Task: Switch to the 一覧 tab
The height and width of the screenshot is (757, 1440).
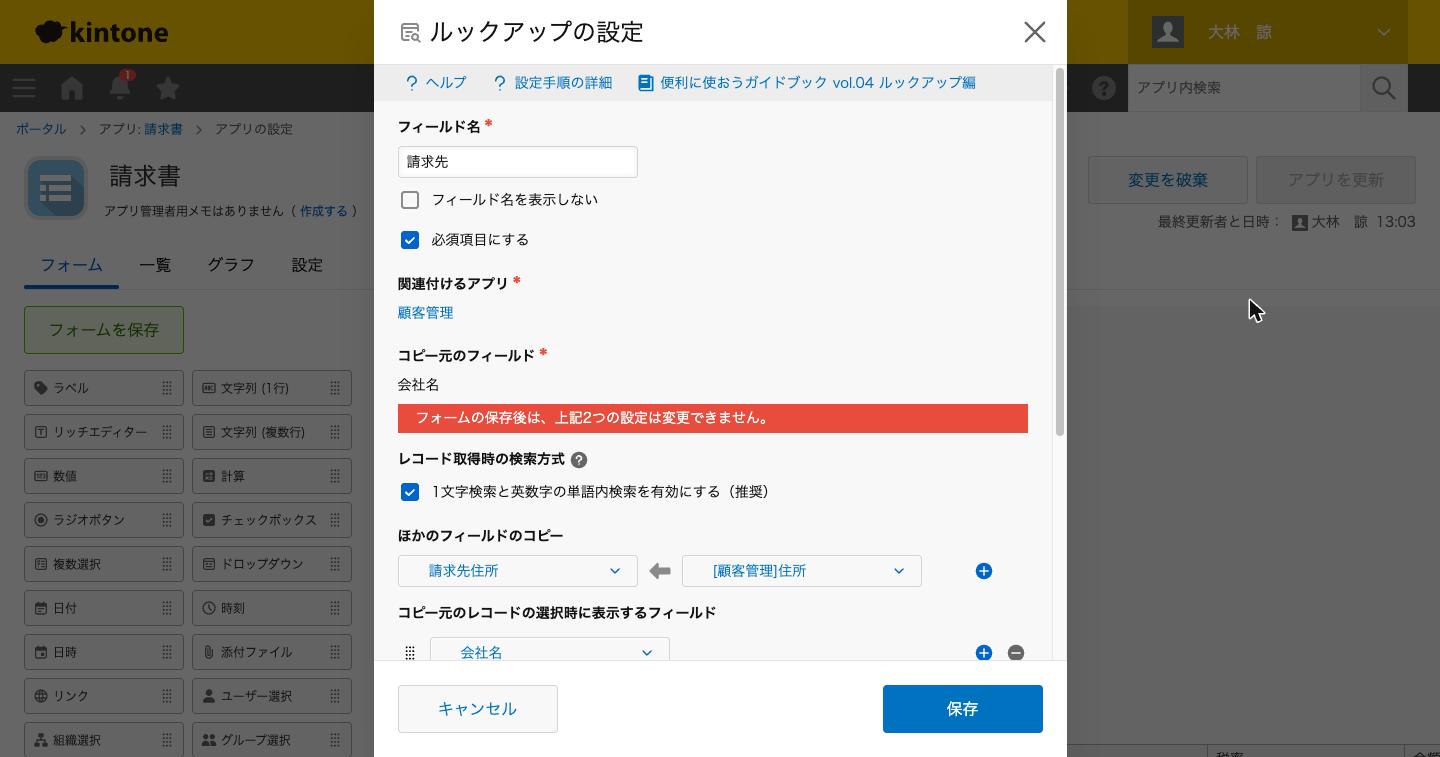Action: coord(155,265)
